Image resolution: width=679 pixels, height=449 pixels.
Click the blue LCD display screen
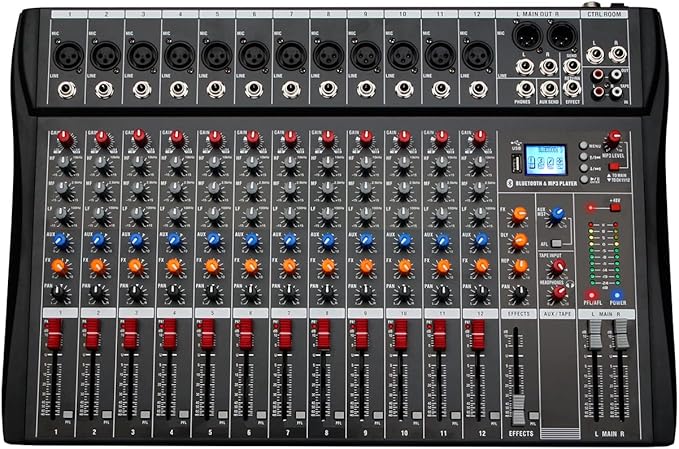click(546, 158)
